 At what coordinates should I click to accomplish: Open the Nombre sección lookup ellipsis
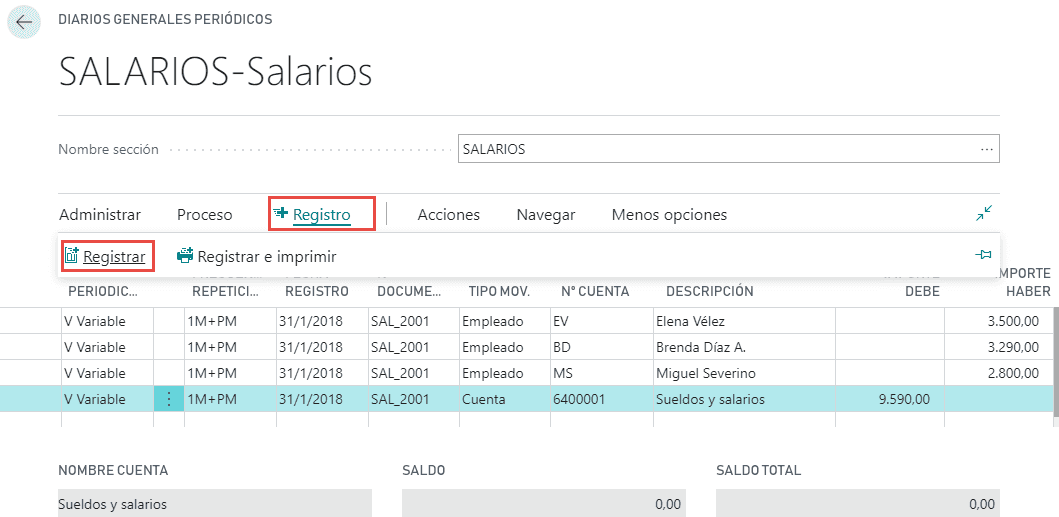(986, 149)
